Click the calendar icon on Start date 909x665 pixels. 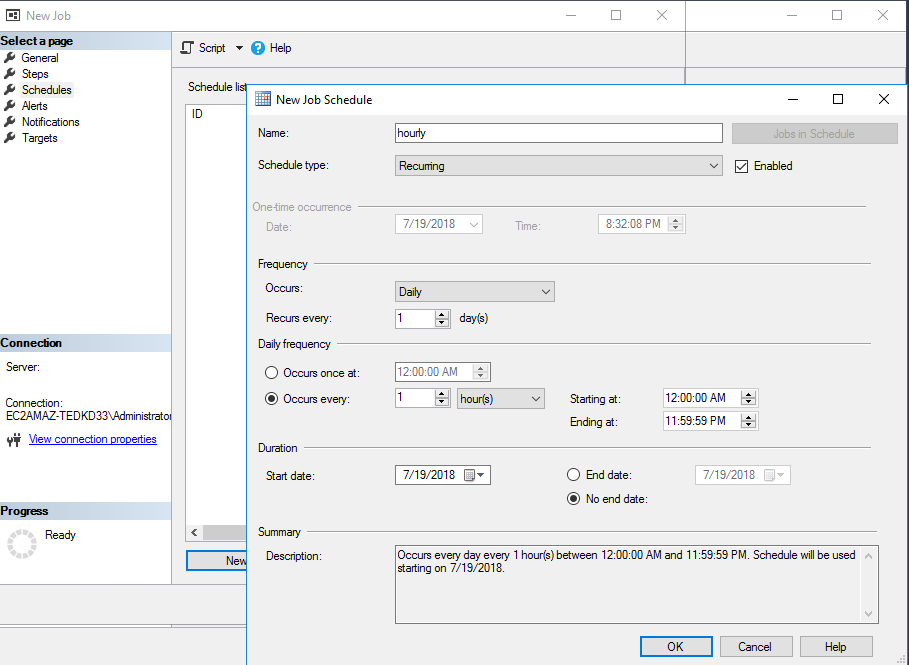pyautogui.click(x=469, y=475)
